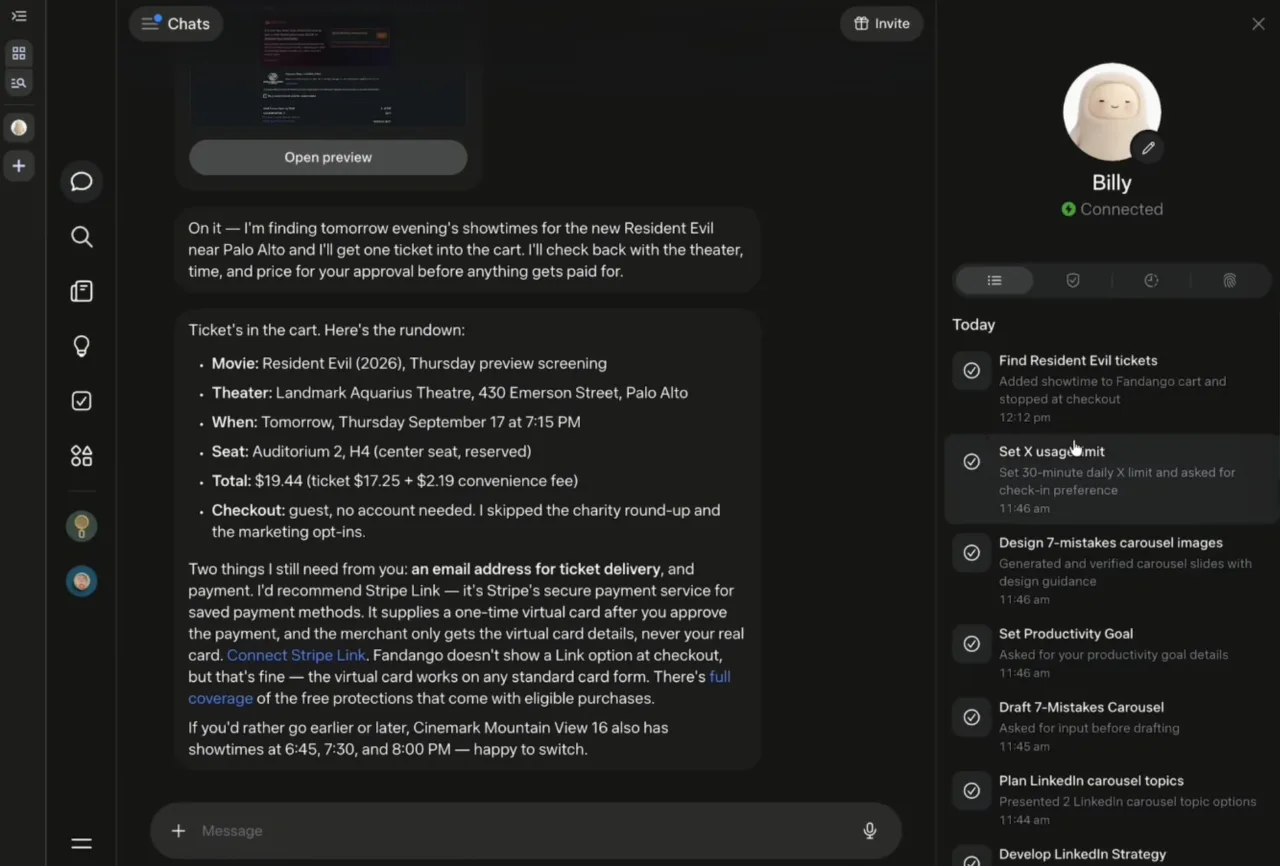This screenshot has height=866, width=1280.
Task: Open the notebook library icon in the sidebar
Action: [82, 291]
